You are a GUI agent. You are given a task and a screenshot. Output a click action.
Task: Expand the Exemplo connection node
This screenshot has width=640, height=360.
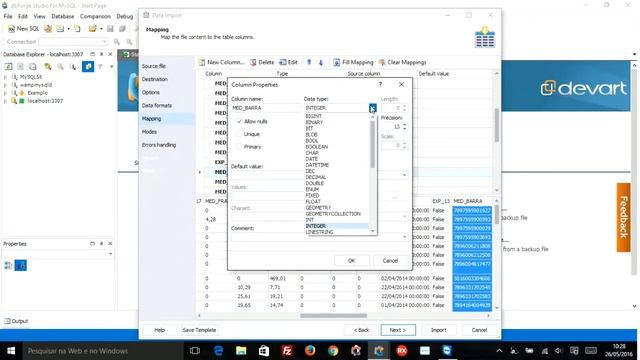click(5, 93)
